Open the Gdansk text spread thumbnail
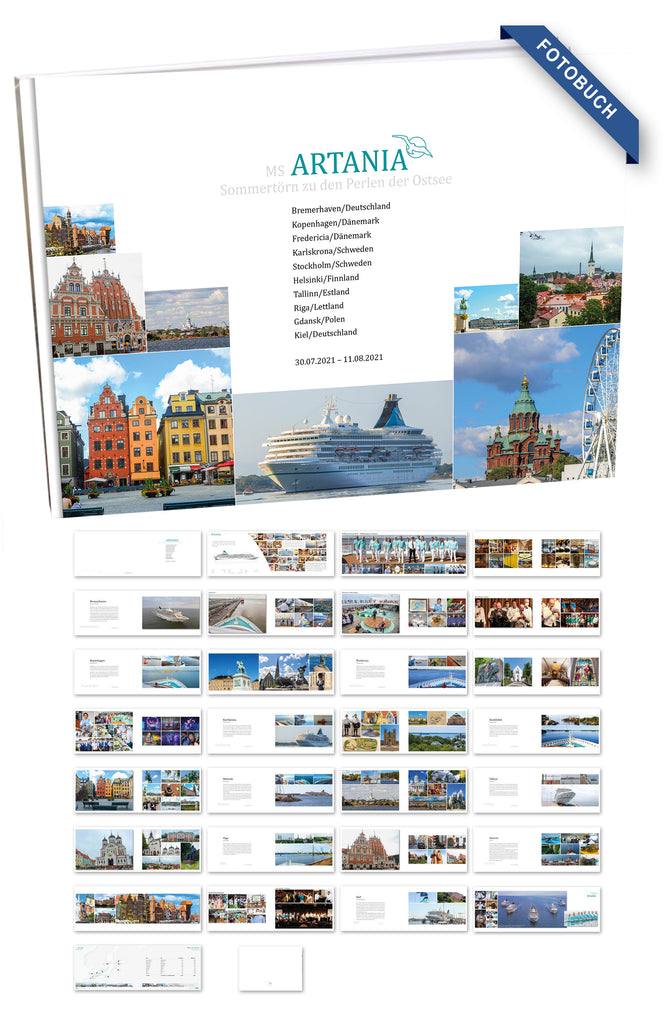This screenshot has width=669, height=1024. point(537,849)
